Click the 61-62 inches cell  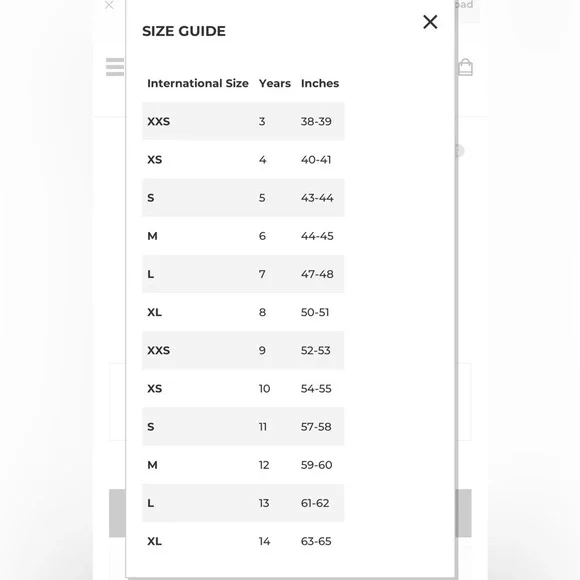pos(315,503)
